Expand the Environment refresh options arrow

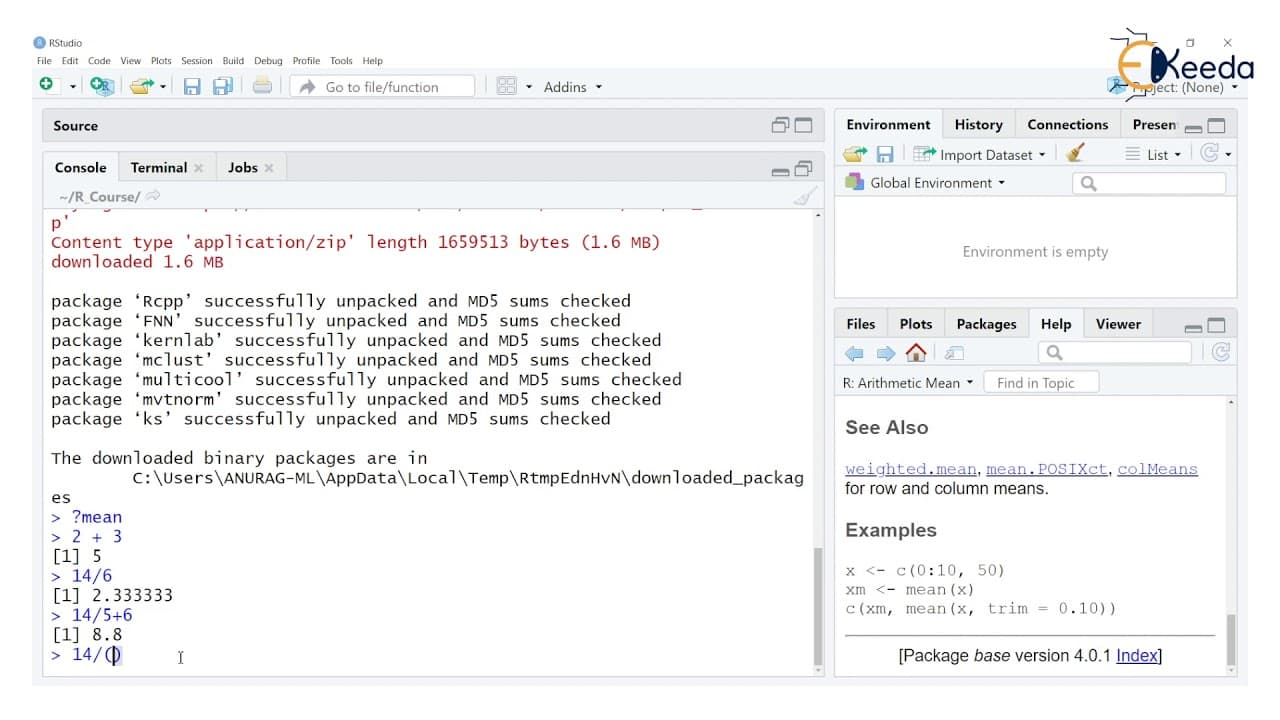[1228, 154]
